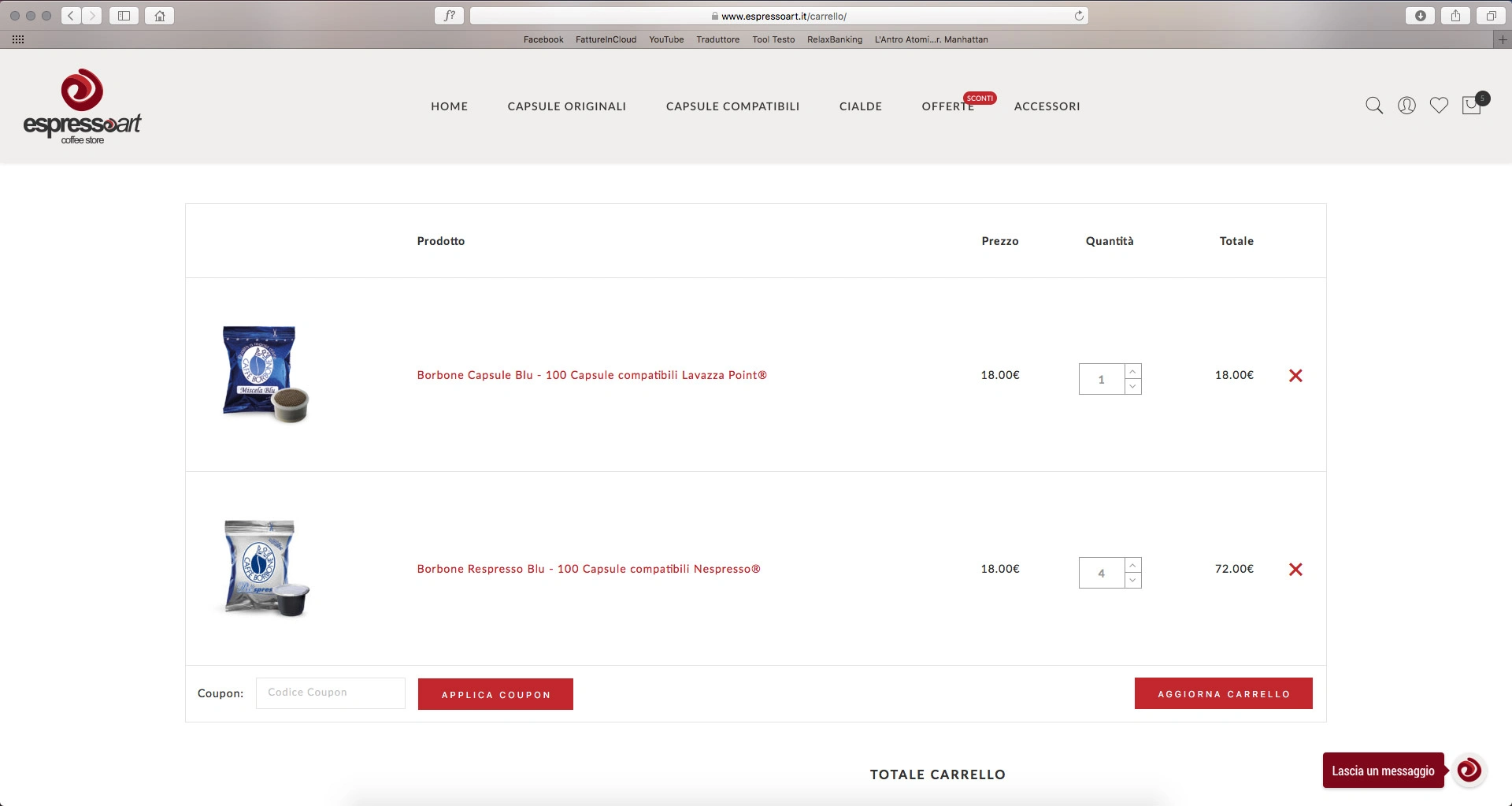Open the favorites grid icon
1512x806 pixels.
18,39
